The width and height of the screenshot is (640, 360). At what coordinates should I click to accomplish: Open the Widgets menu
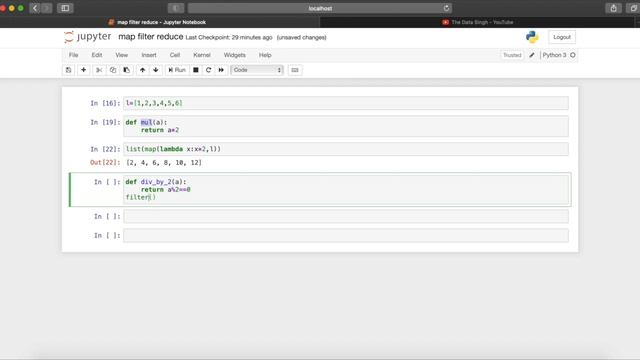(235, 55)
